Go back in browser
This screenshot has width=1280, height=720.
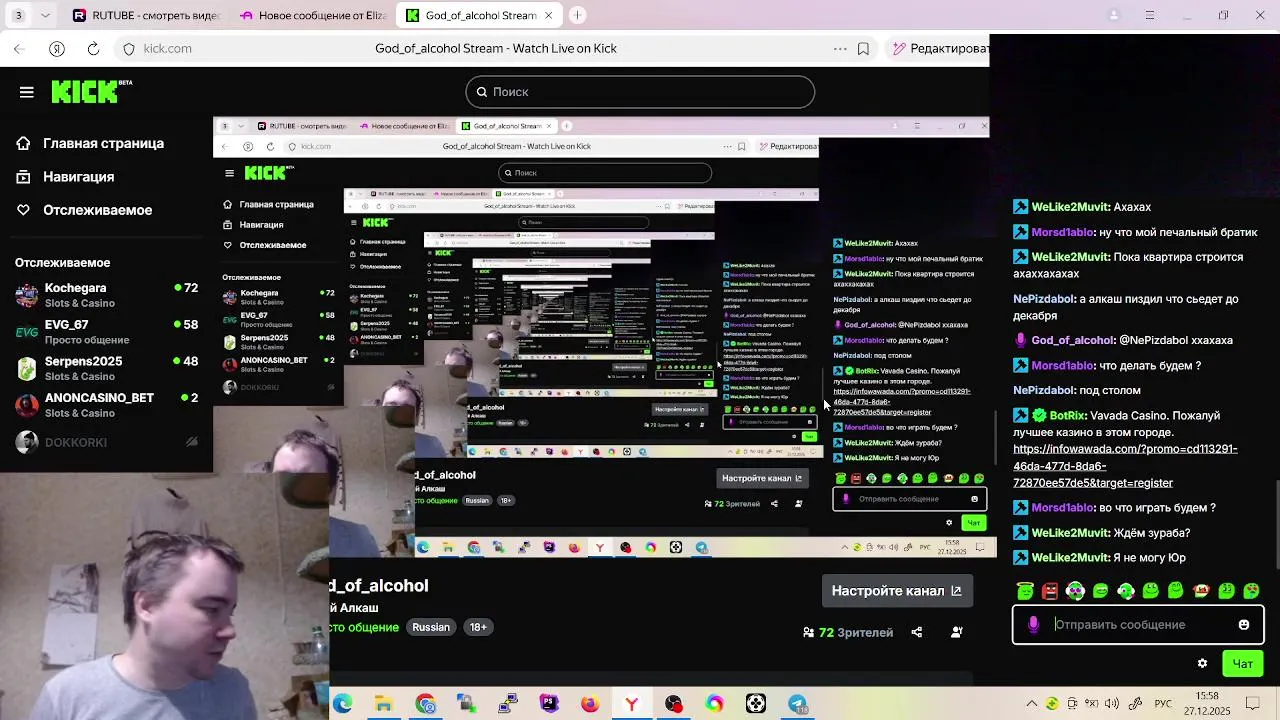[19, 48]
